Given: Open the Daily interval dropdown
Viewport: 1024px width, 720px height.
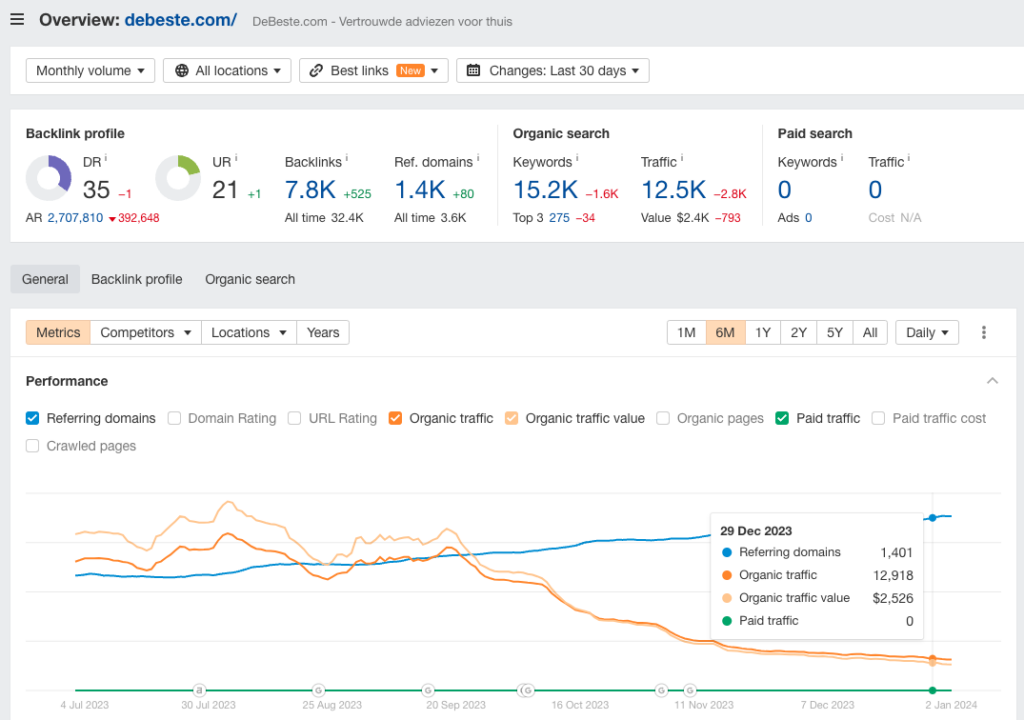Looking at the screenshot, I should [x=927, y=333].
